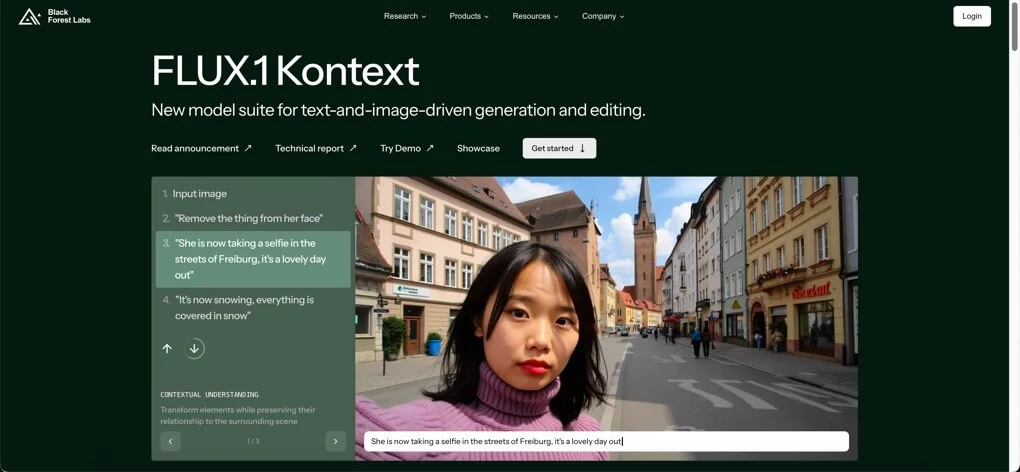Click the "New model suite" subtitle text
This screenshot has width=1020, height=472.
click(398, 110)
